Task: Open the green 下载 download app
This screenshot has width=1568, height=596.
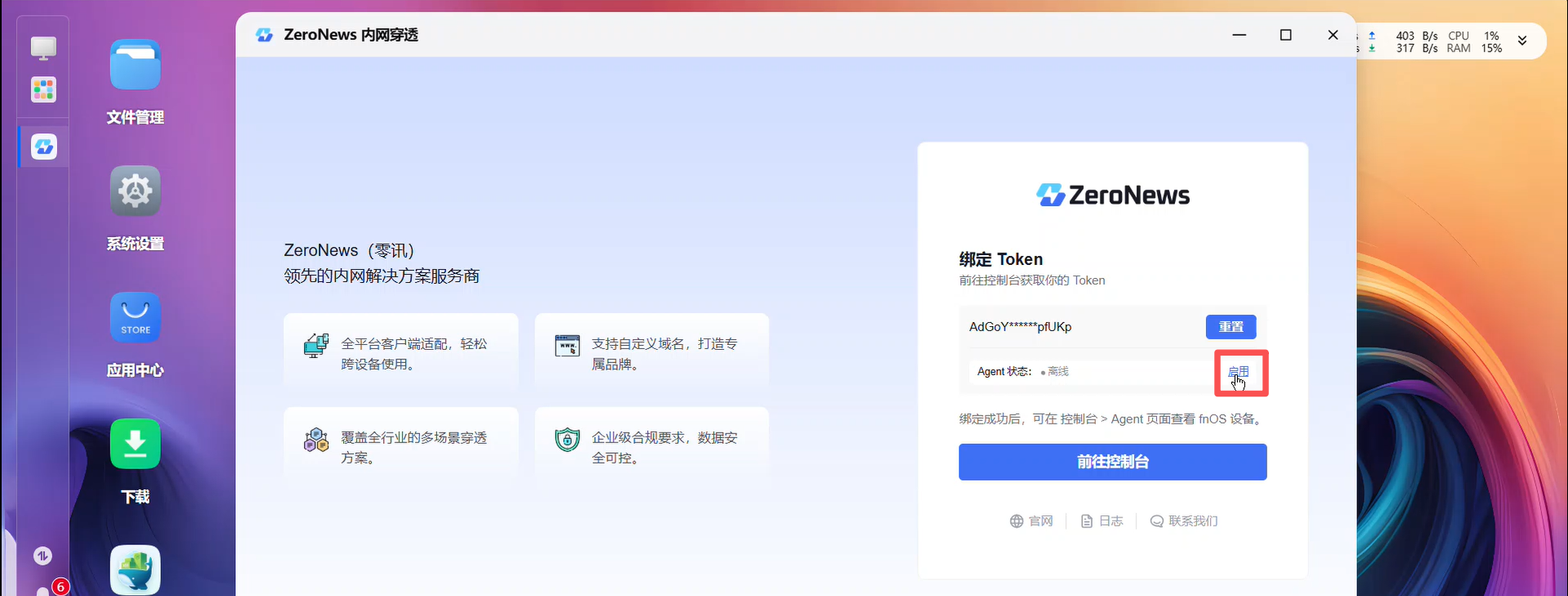Action: [135, 444]
